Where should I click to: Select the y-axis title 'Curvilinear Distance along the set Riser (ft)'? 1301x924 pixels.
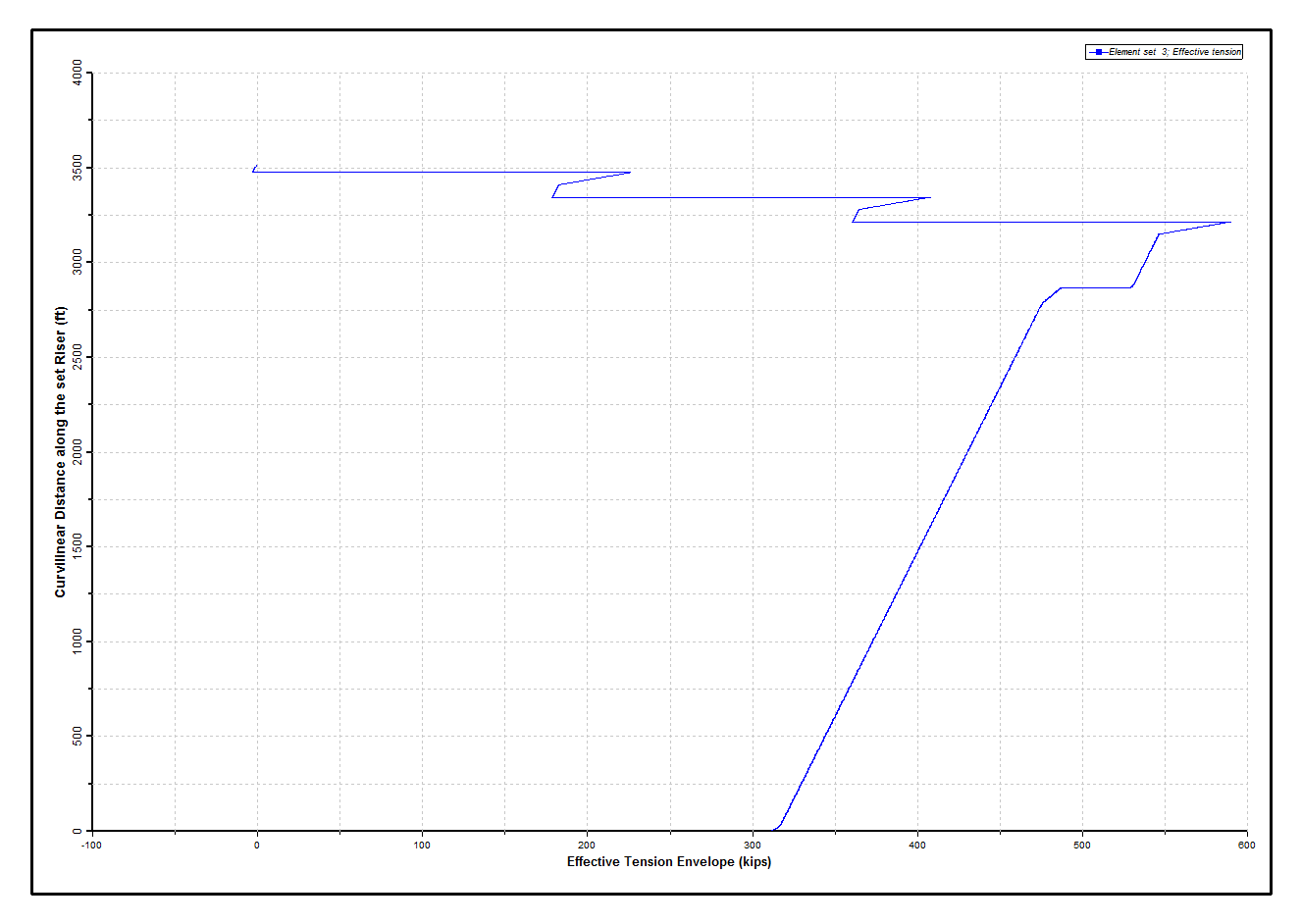[61, 452]
